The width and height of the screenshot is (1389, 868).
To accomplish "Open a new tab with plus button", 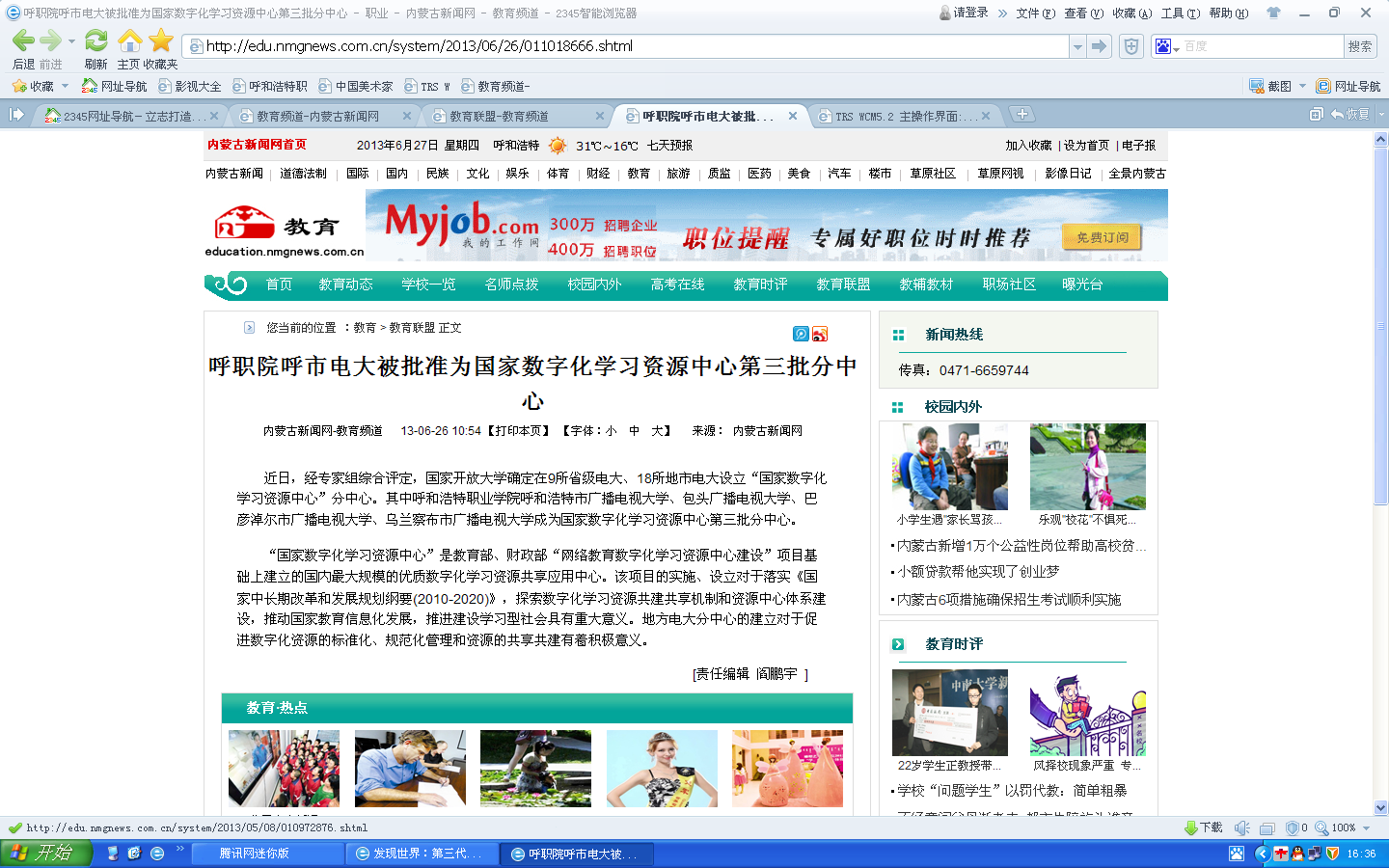I will point(1021,115).
